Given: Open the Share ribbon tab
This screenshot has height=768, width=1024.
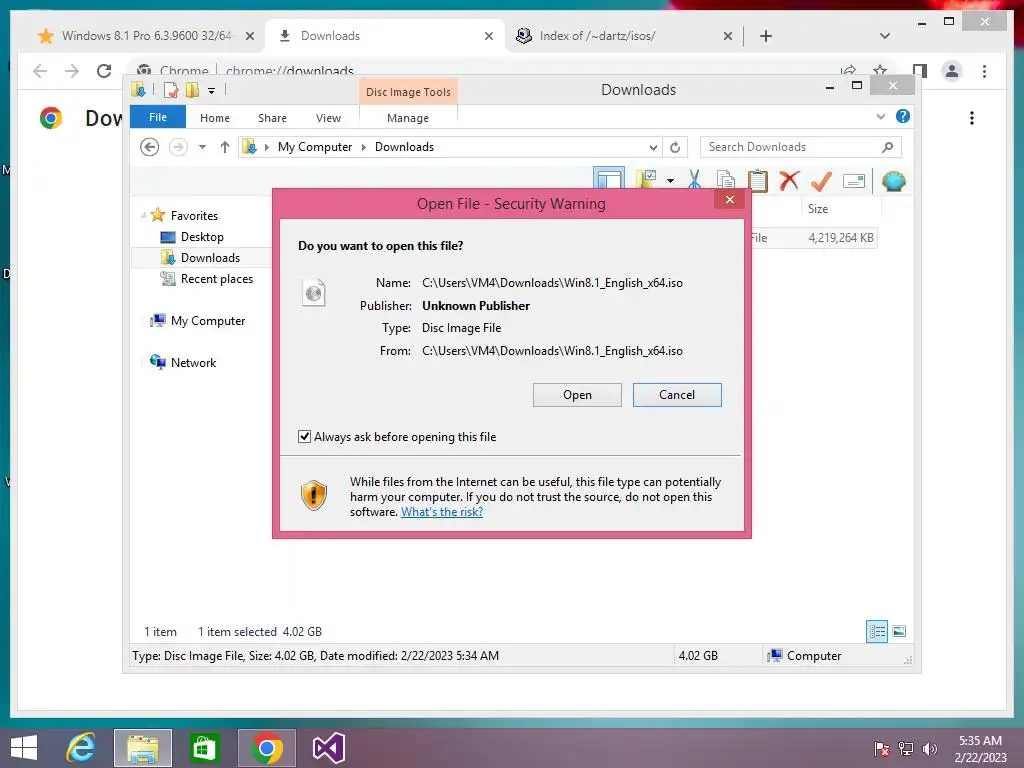Looking at the screenshot, I should pyautogui.click(x=272, y=118).
